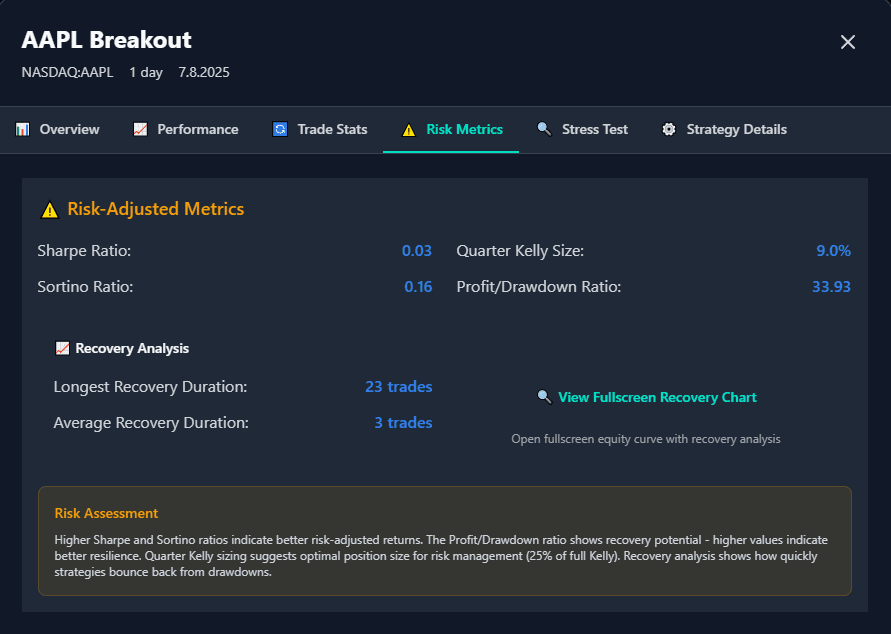Image resolution: width=891 pixels, height=634 pixels.
Task: Click the 23 trades value
Action: click(x=398, y=386)
